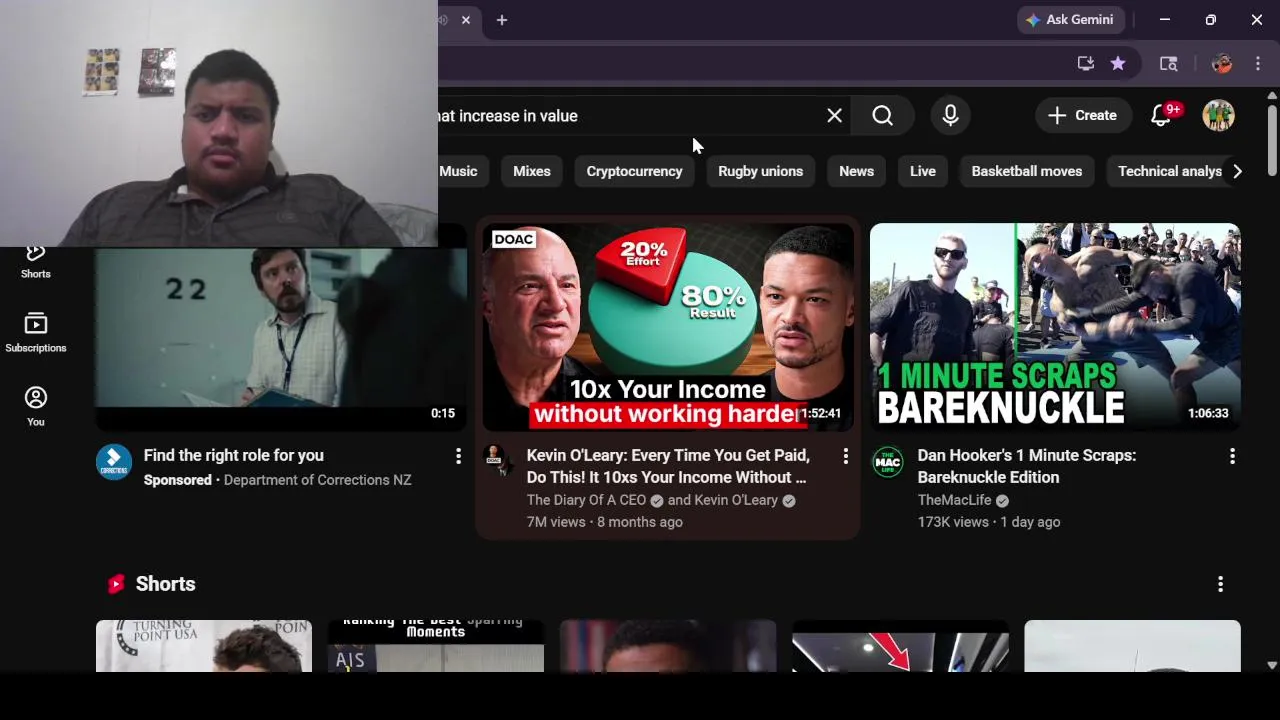Image resolution: width=1280 pixels, height=720 pixels.
Task: Select the Cryptocurrency filter chip
Action: click(634, 171)
